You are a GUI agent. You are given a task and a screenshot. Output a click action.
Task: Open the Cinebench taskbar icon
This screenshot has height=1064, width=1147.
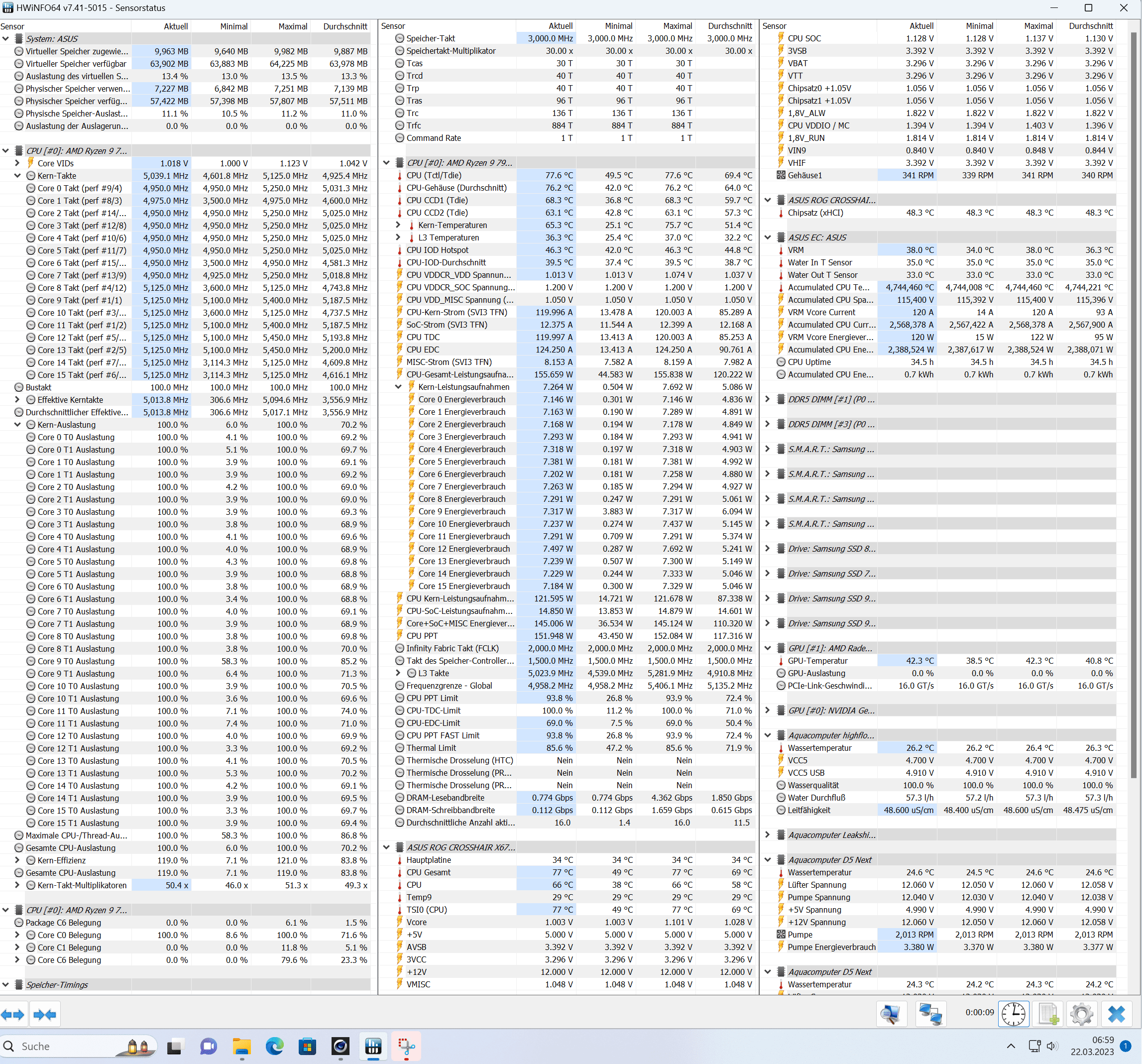coord(341,1046)
